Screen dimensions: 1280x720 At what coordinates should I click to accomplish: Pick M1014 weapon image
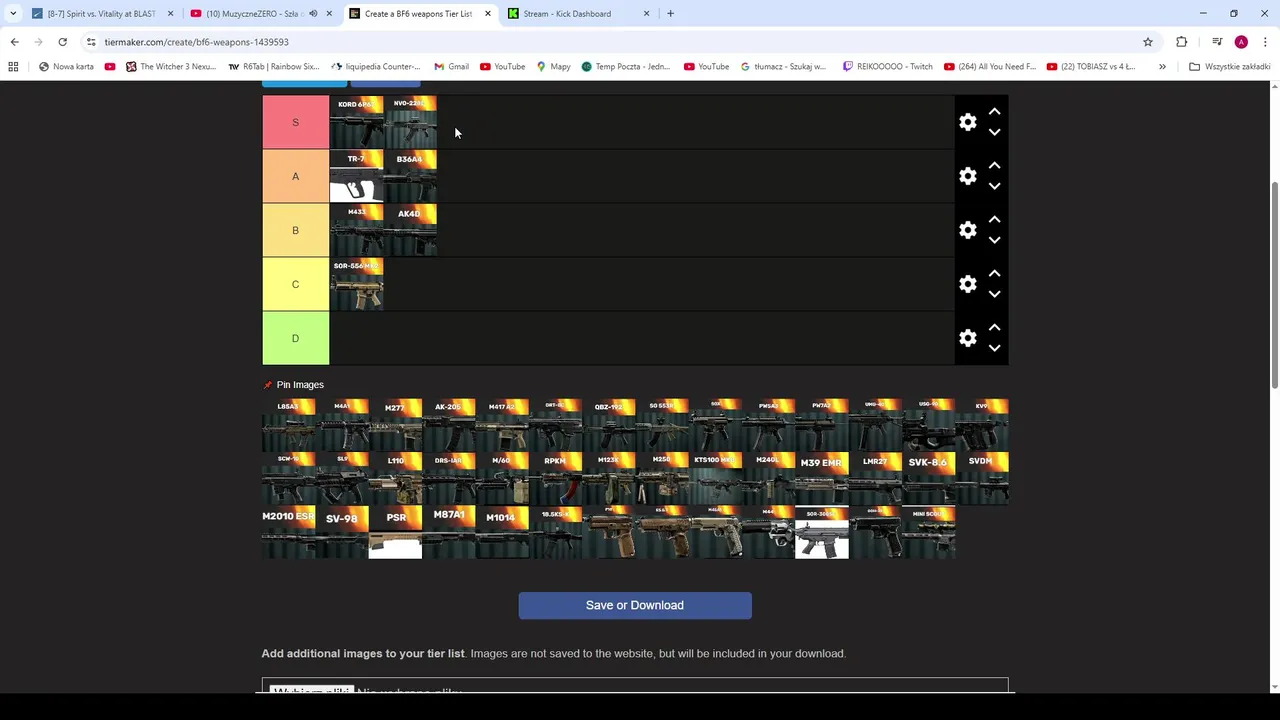(x=502, y=532)
